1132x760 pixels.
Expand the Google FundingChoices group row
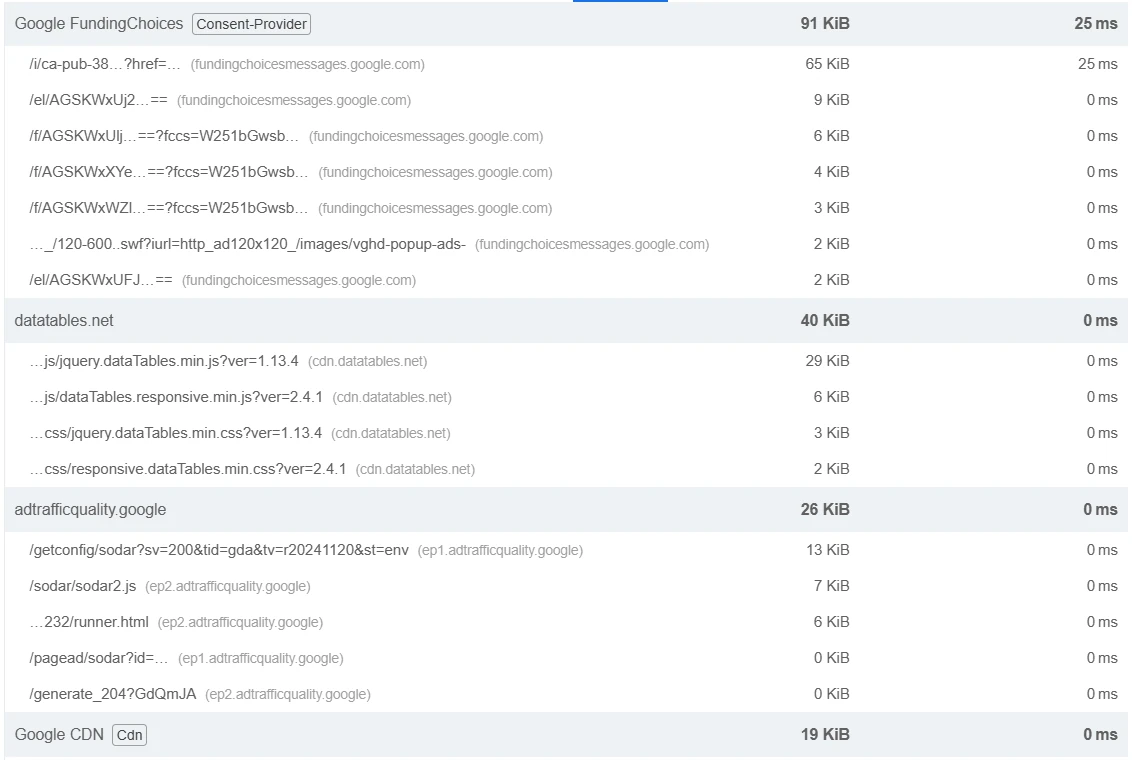click(x=99, y=24)
